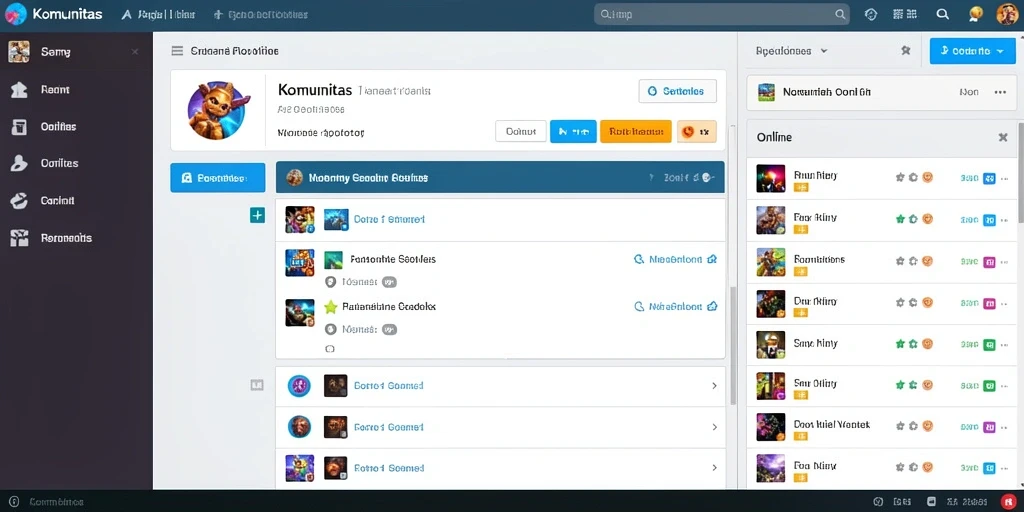This screenshot has width=1024, height=512.
Task: Remove the Semy sidebar item with its X
Action: click(x=135, y=52)
